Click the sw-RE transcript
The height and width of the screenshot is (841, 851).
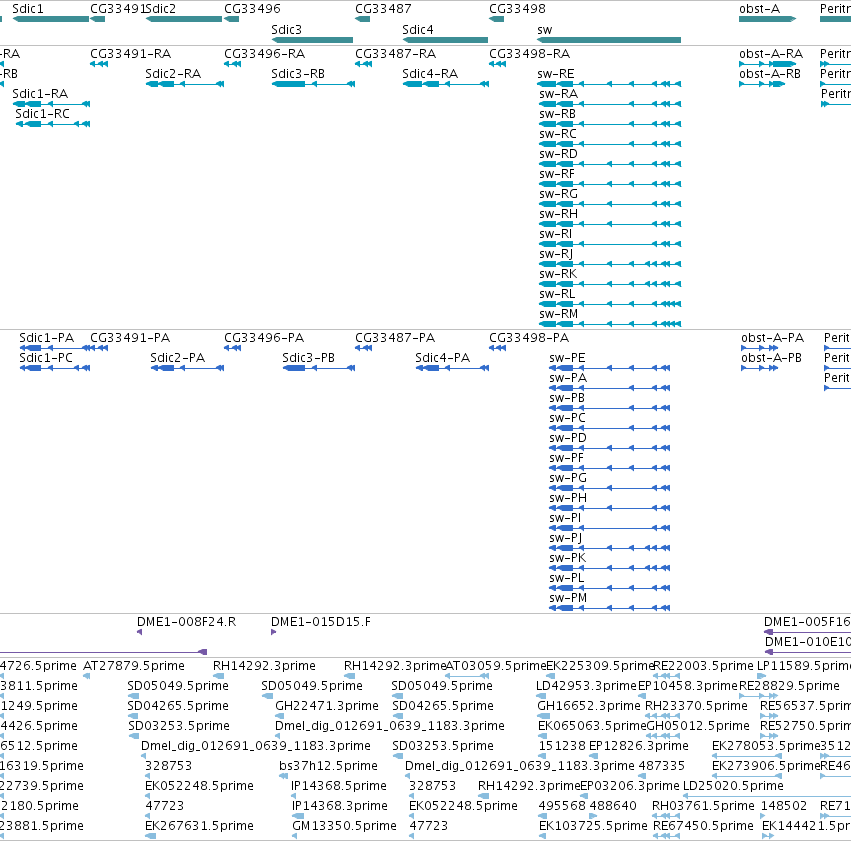pyautogui.click(x=609, y=84)
